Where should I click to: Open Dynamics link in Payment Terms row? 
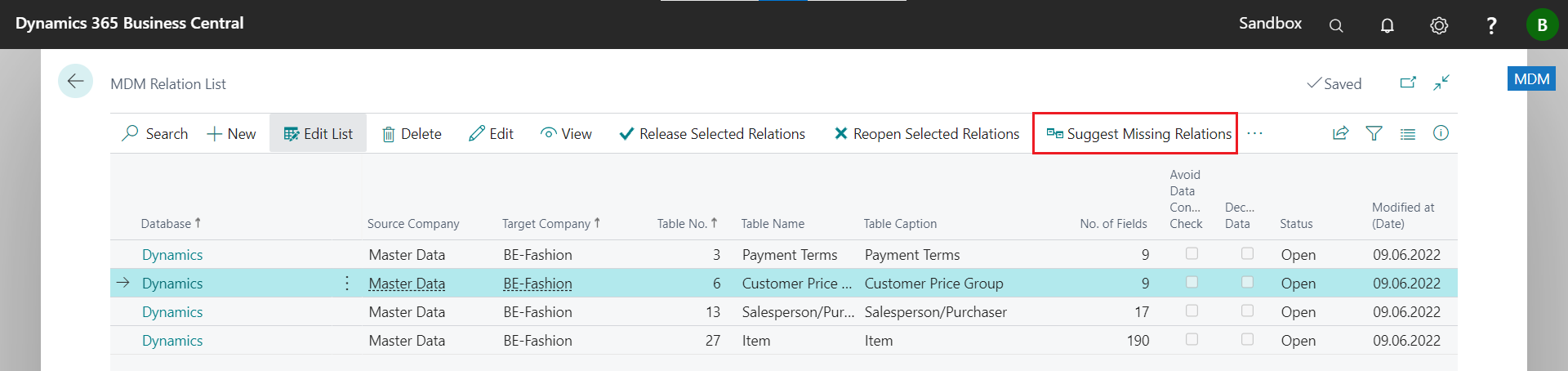tap(172, 255)
